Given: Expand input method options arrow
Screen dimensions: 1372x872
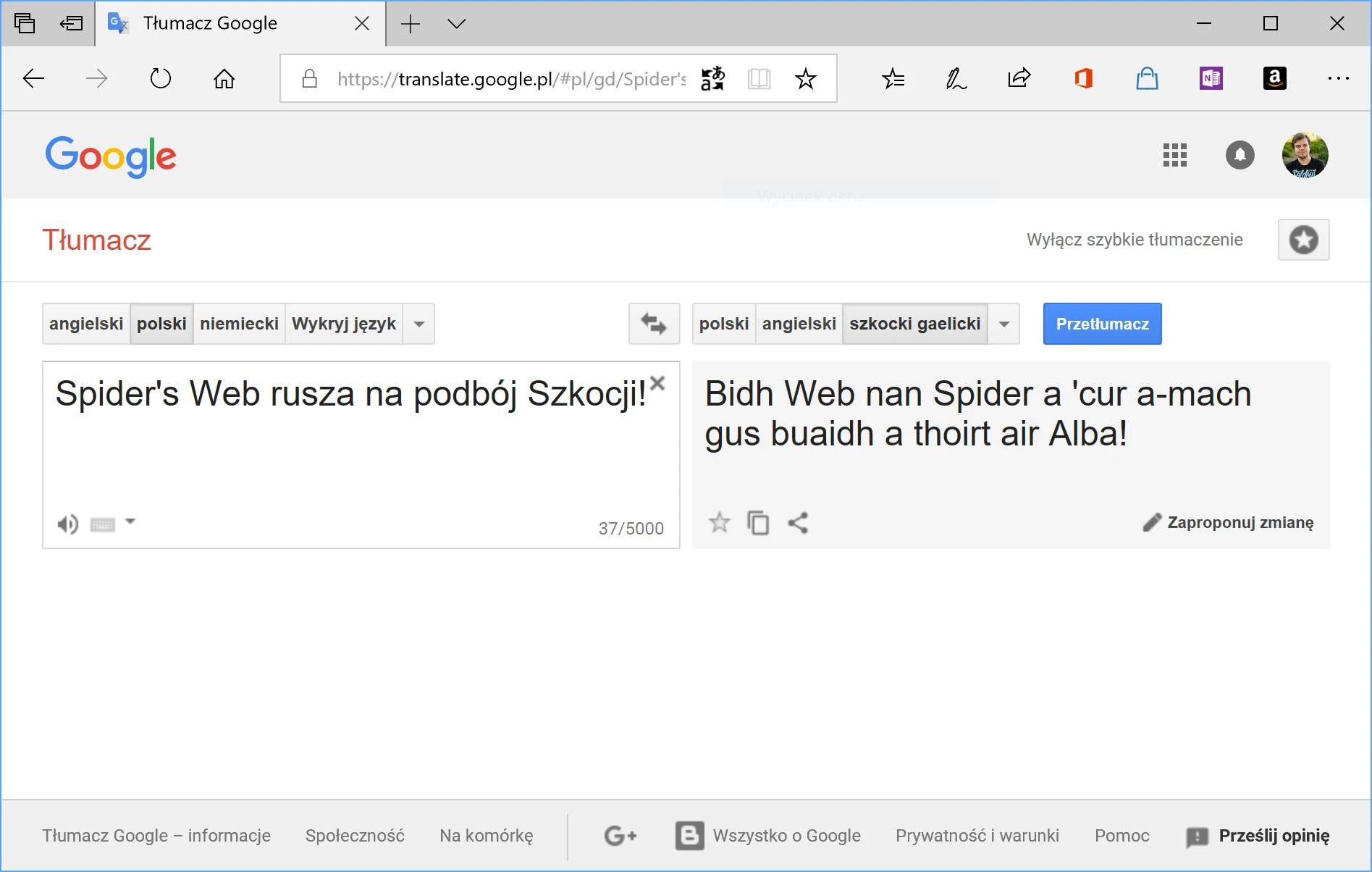Looking at the screenshot, I should pos(130,521).
